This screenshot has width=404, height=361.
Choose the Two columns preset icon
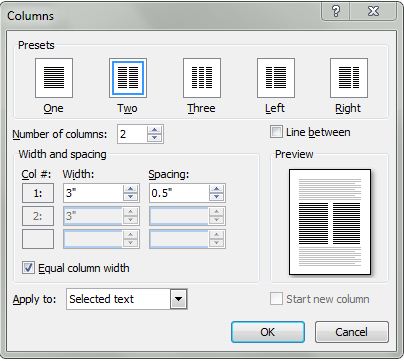tap(128, 78)
